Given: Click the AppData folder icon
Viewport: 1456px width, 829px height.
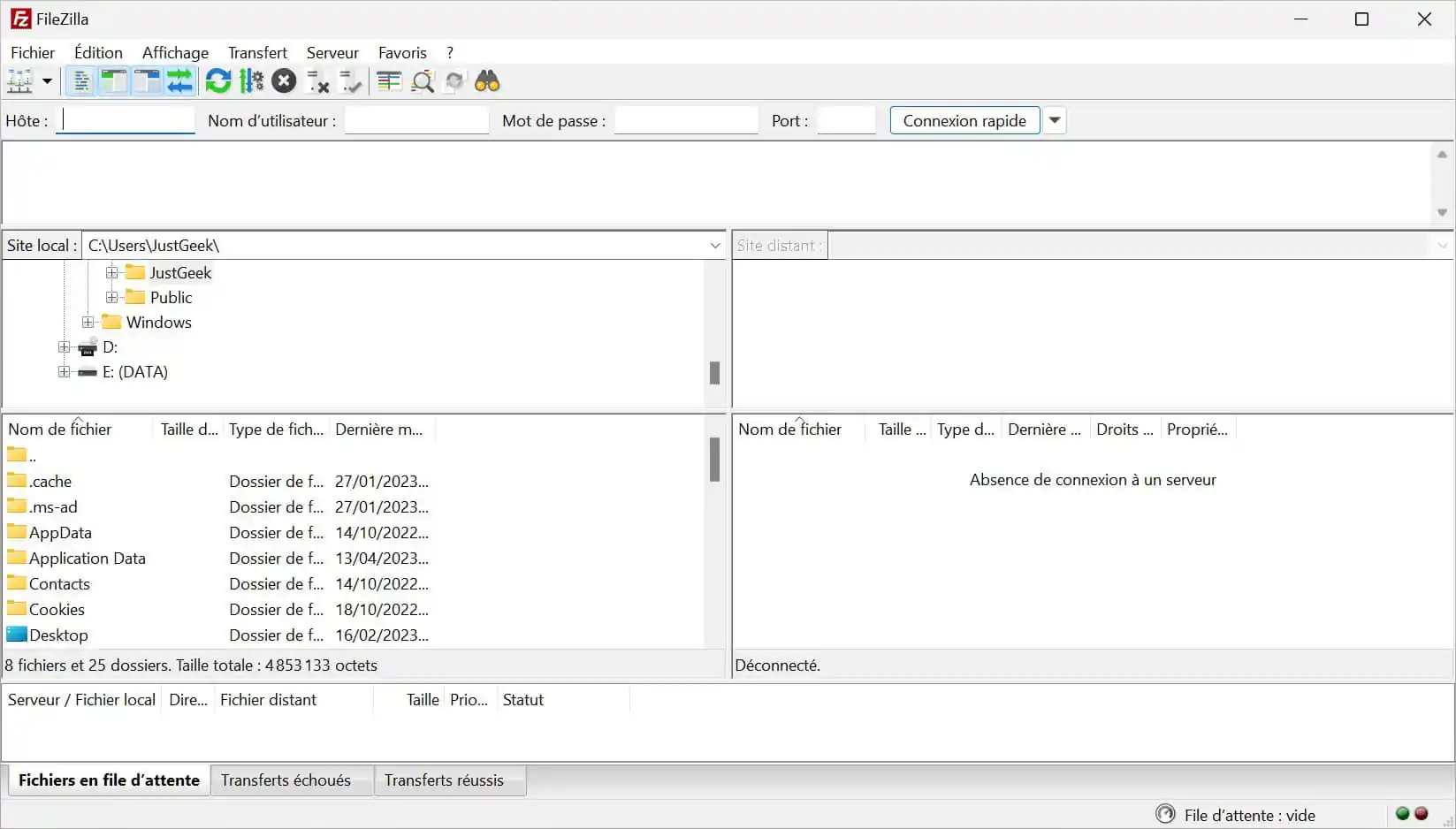Looking at the screenshot, I should click(17, 532).
